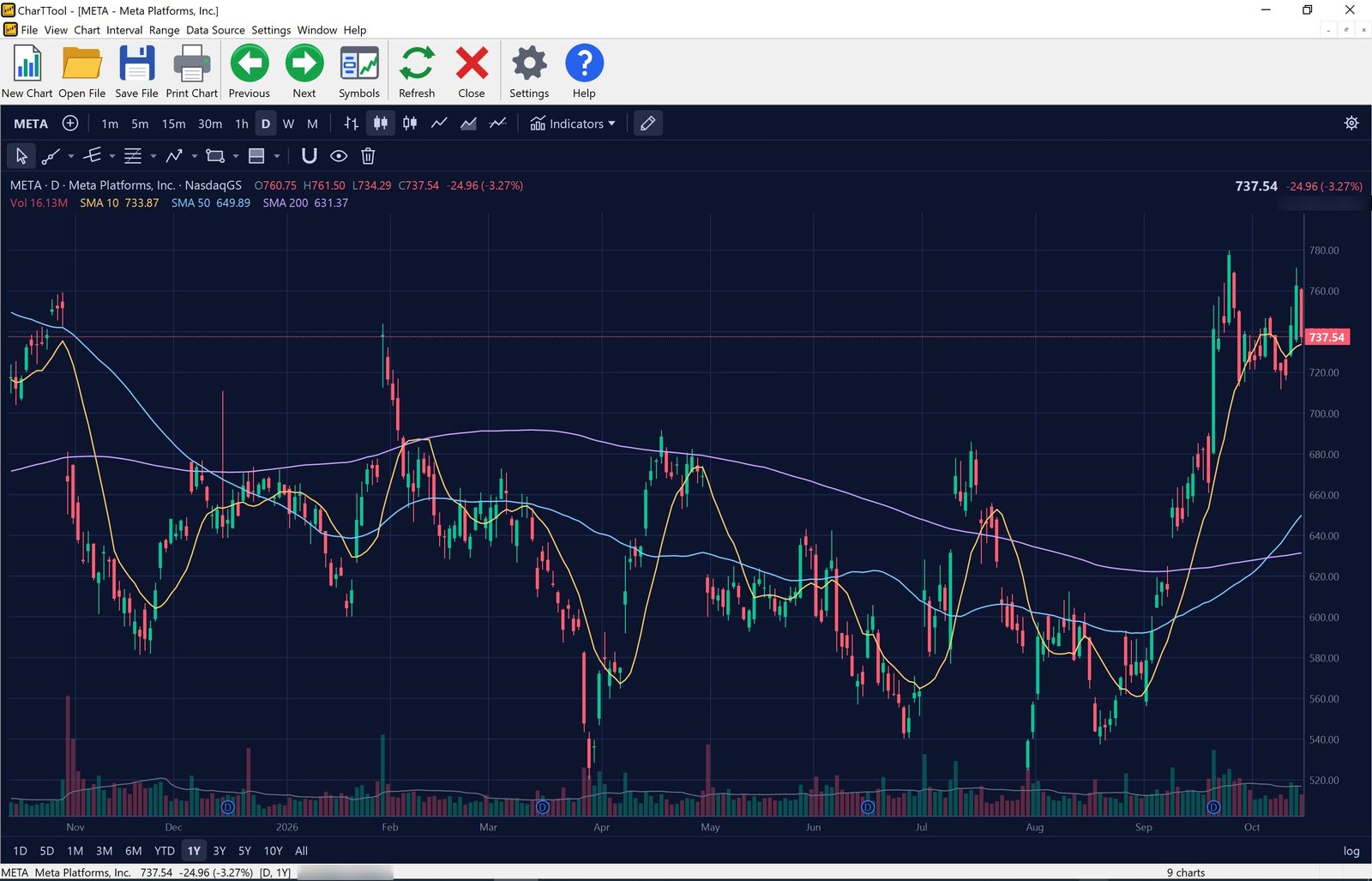Open the File menu

pyautogui.click(x=29, y=30)
